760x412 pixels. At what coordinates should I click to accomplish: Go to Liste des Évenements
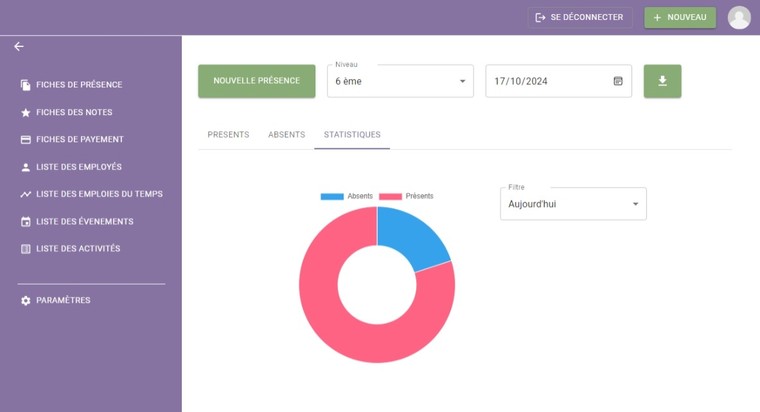[x=84, y=222]
